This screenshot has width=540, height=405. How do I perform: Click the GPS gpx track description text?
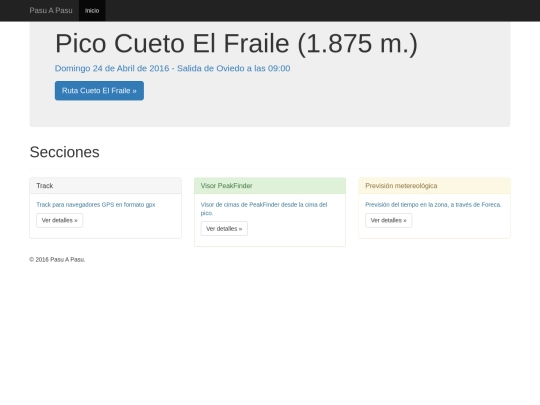tap(96, 205)
